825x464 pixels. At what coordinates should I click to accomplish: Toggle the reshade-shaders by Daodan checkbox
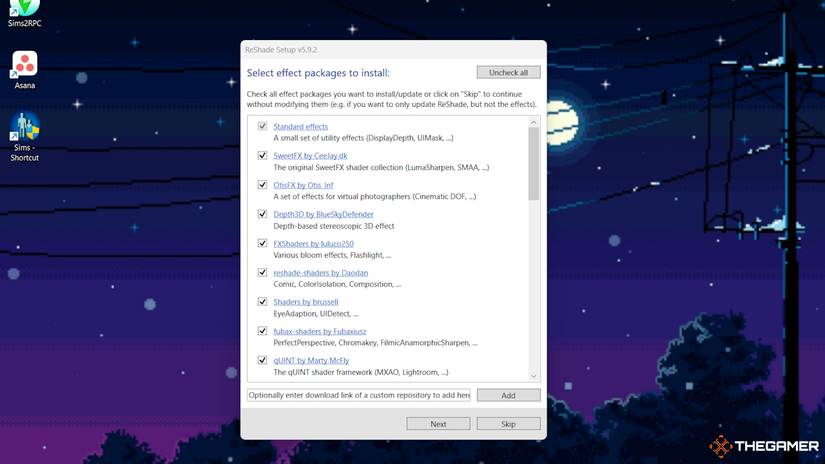[x=262, y=272]
